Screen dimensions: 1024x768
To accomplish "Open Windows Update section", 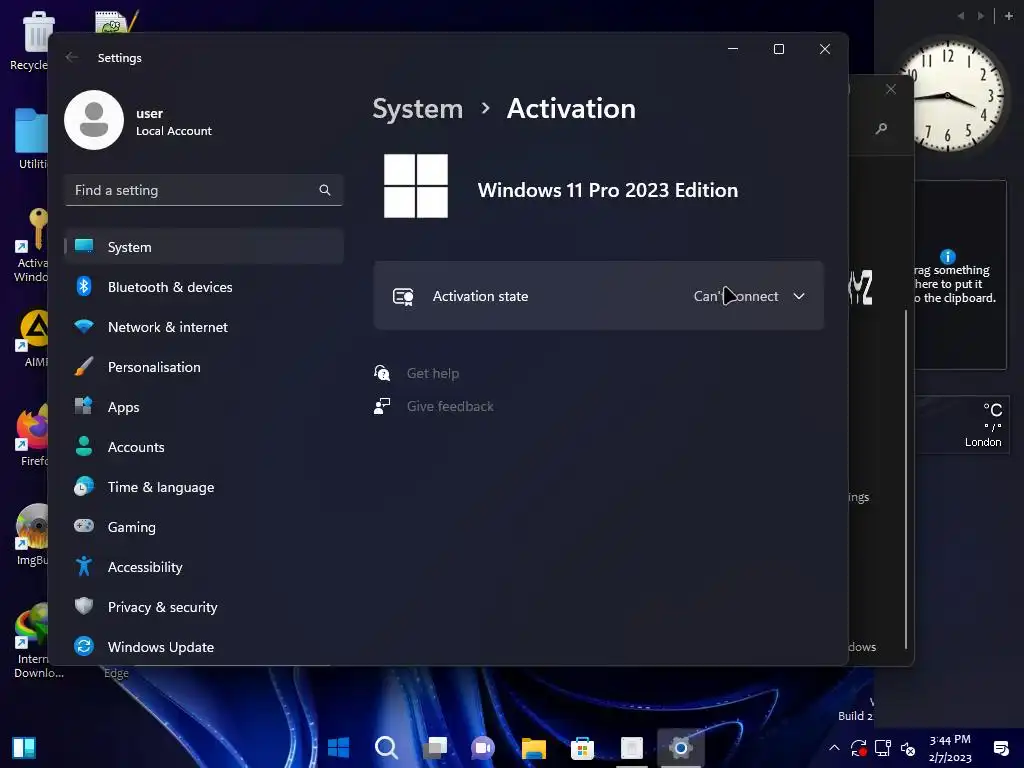I will click(x=204, y=647).
